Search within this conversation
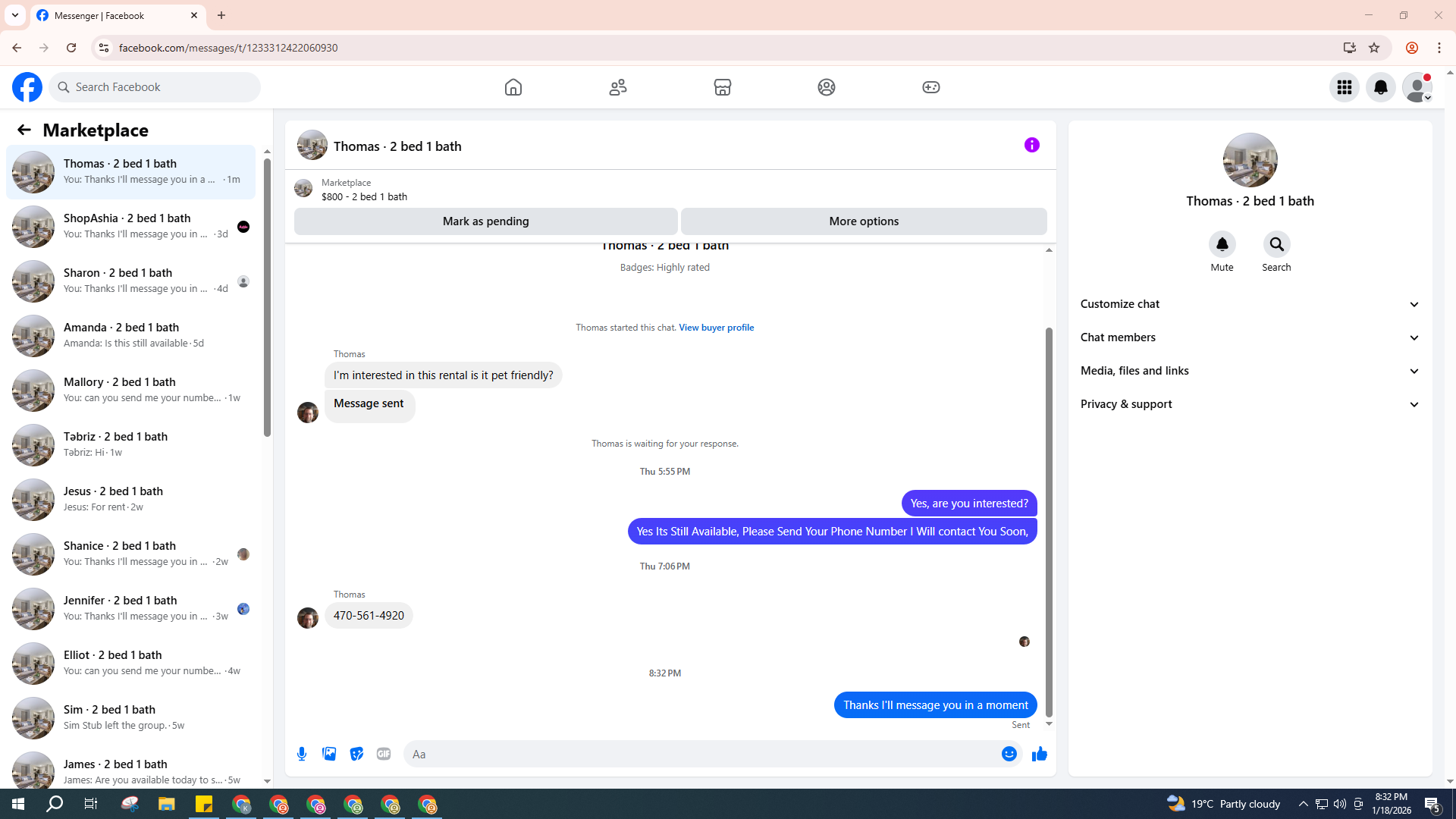The height and width of the screenshot is (819, 1456). point(1276,245)
